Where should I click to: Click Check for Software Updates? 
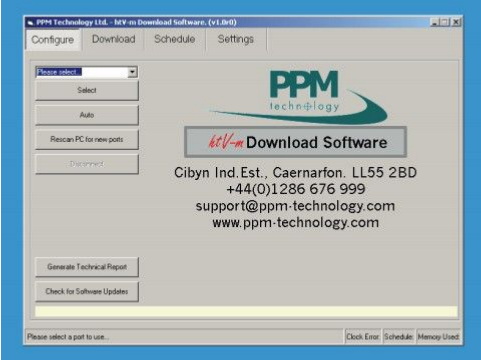click(87, 291)
